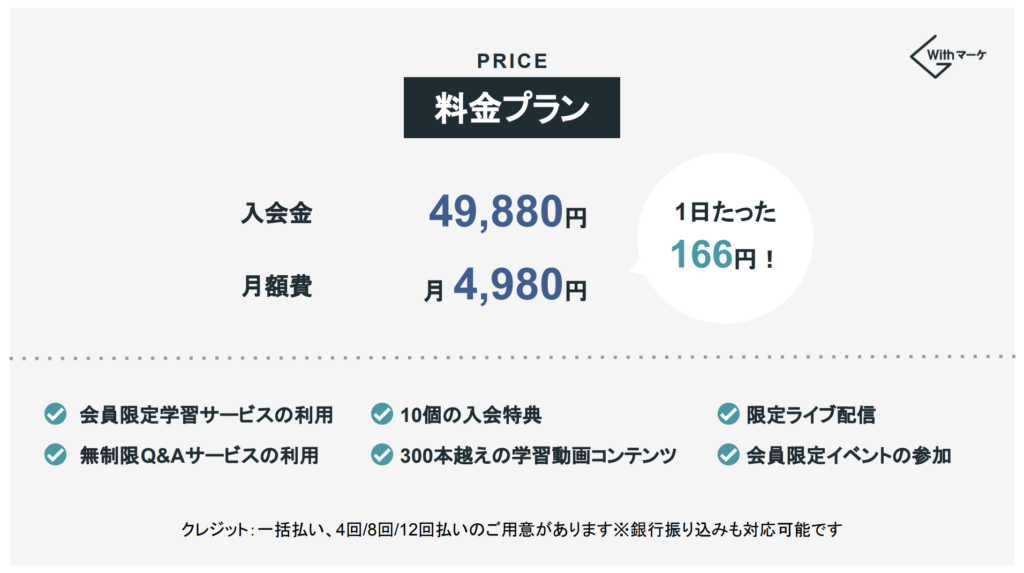Click the 月 4,980円 monthly fee amount

505,286
